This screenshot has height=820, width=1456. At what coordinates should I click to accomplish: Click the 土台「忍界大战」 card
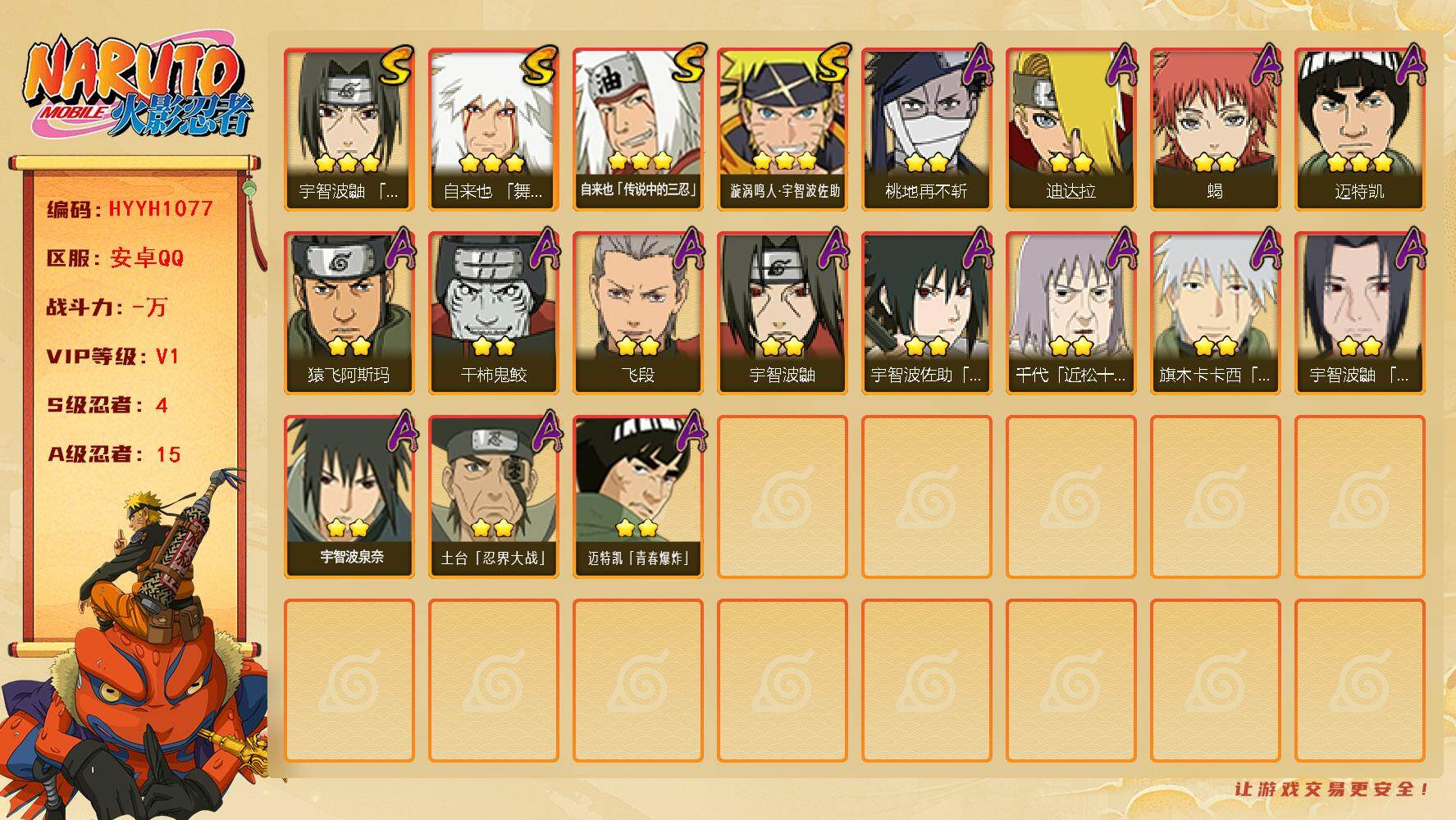(x=493, y=496)
